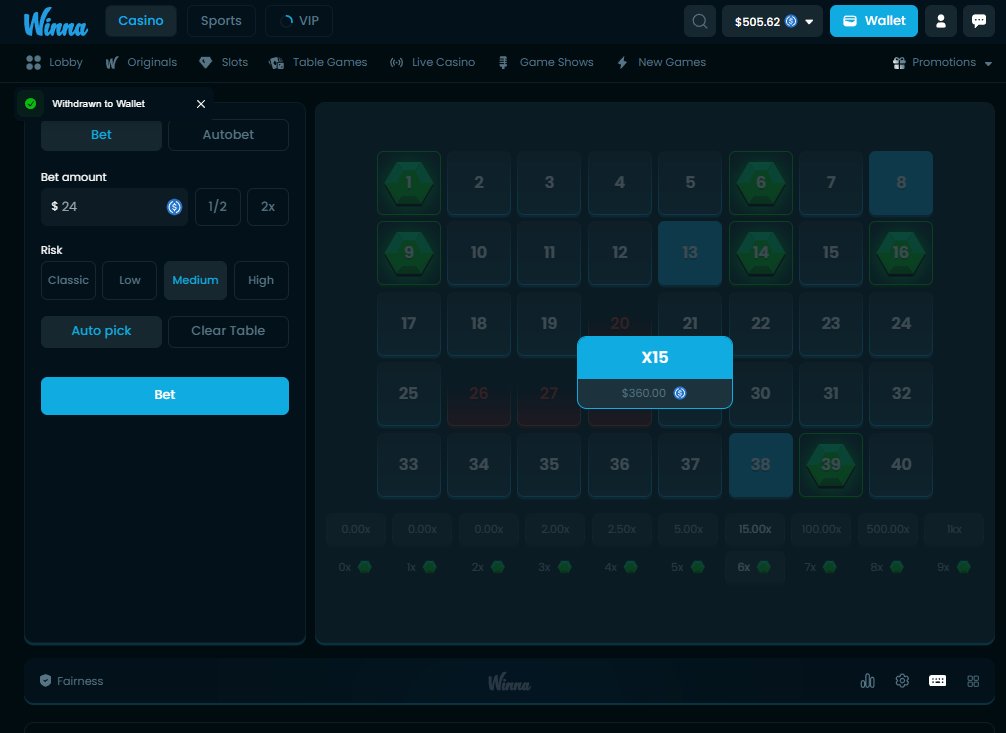Toggle keno tile 39 with green gem
Viewport: 1006px width, 733px height.
tap(831, 465)
